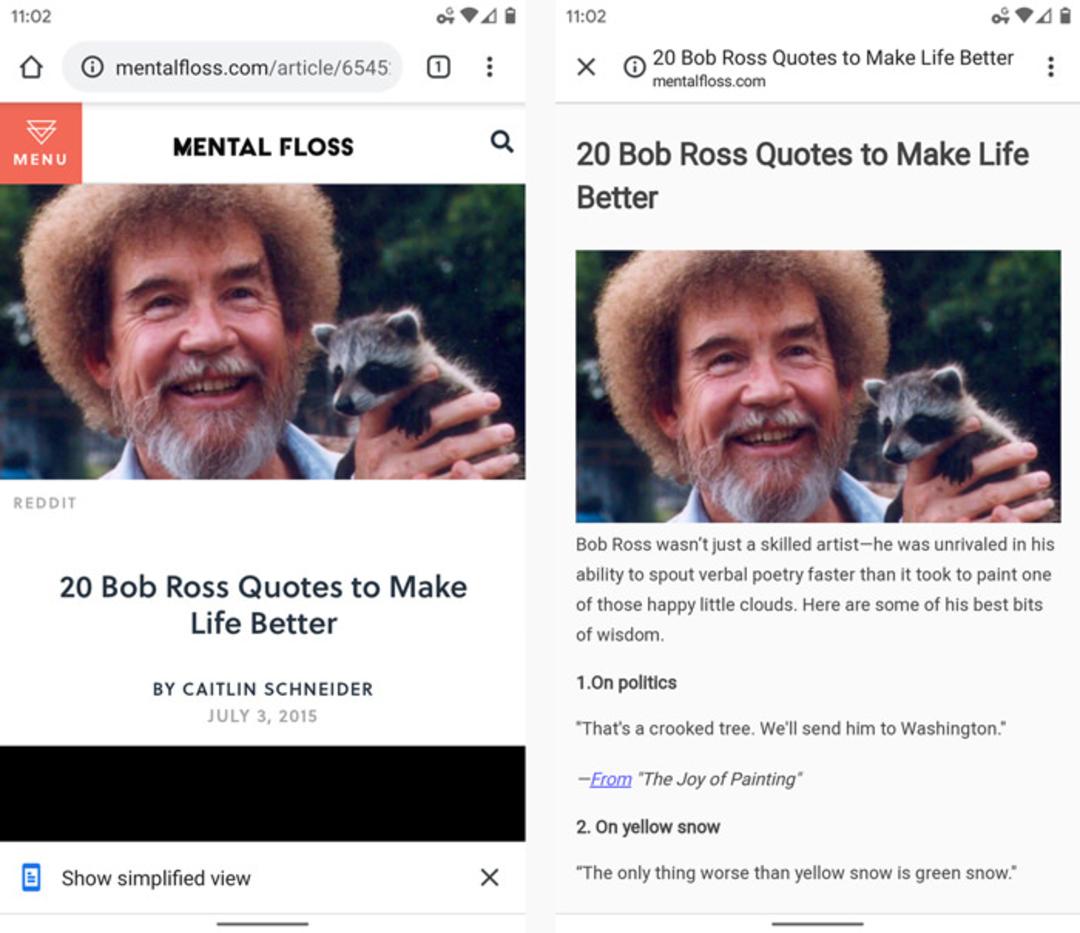Tap the Bob Ross photo in article
1080x933 pixels.
pyautogui.click(x=262, y=332)
